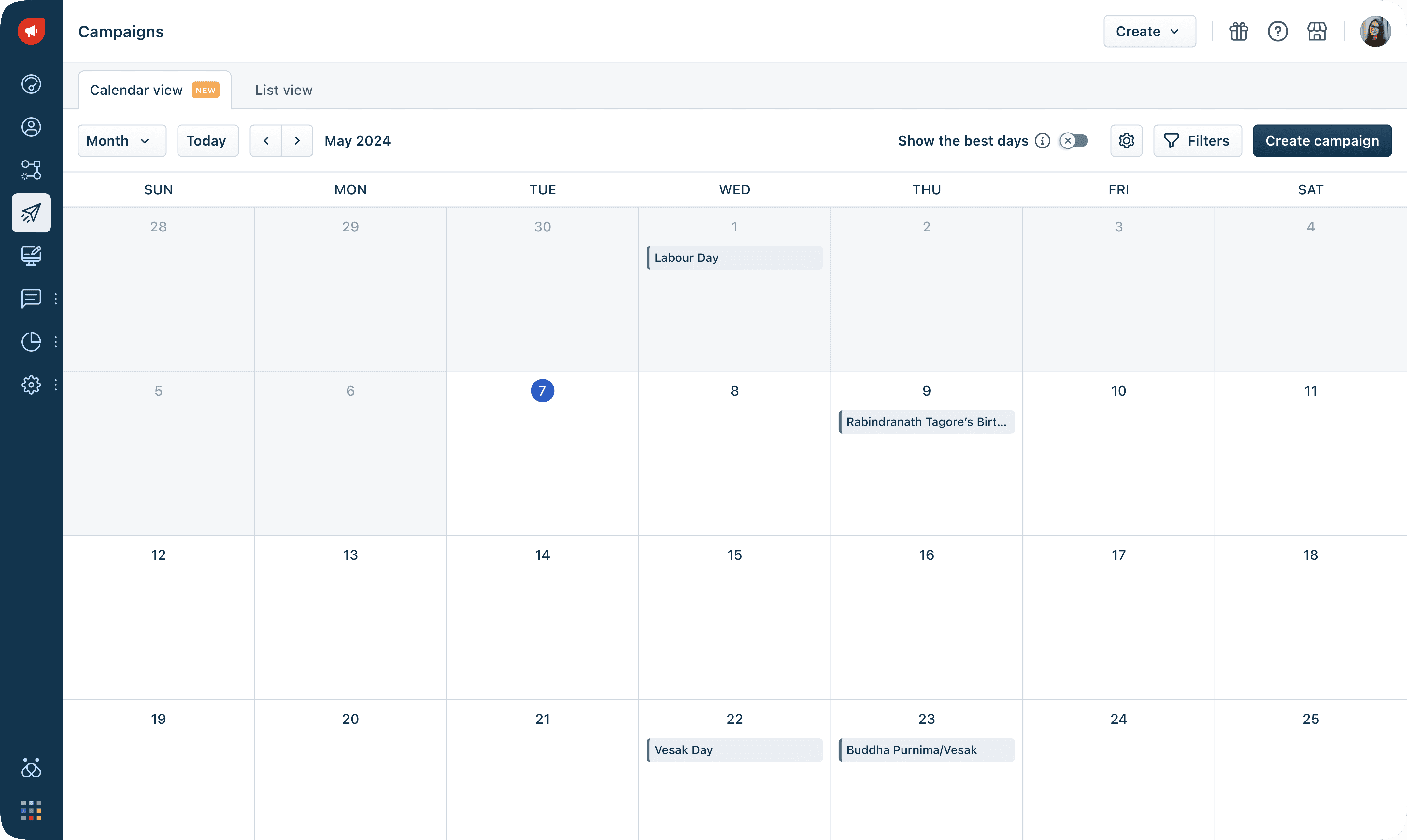1407x840 pixels.
Task: Click the Today button
Action: pos(207,140)
